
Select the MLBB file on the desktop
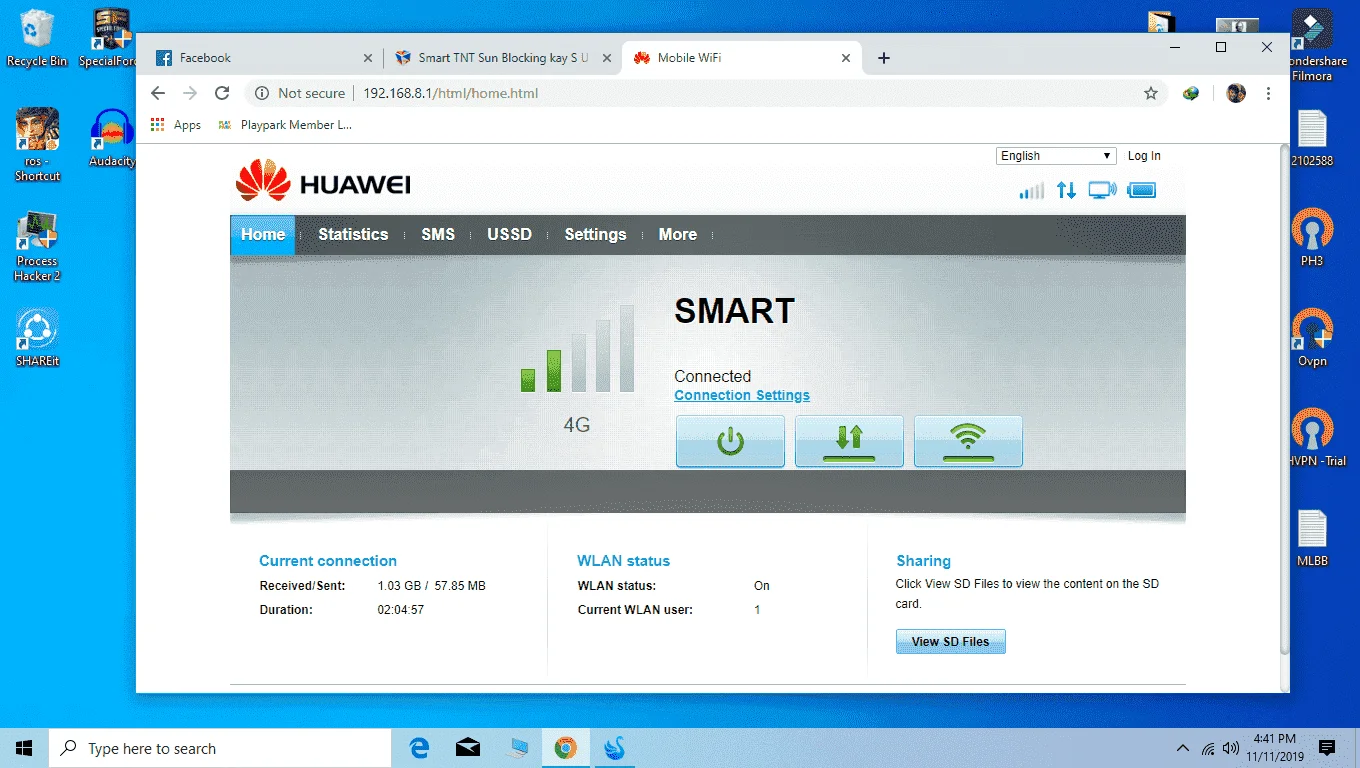point(1312,539)
